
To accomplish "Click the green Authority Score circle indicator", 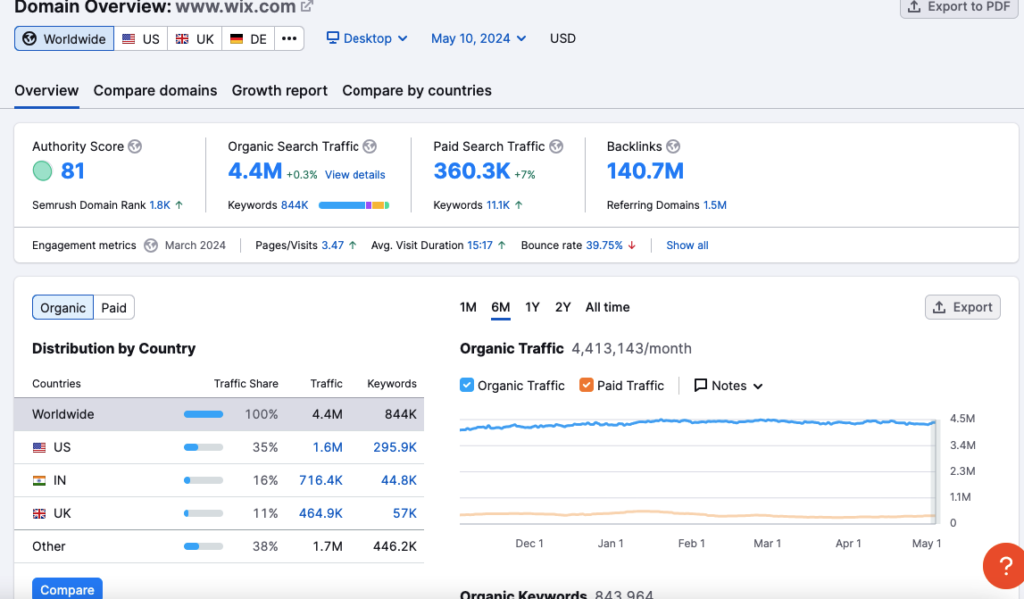I will point(42,171).
